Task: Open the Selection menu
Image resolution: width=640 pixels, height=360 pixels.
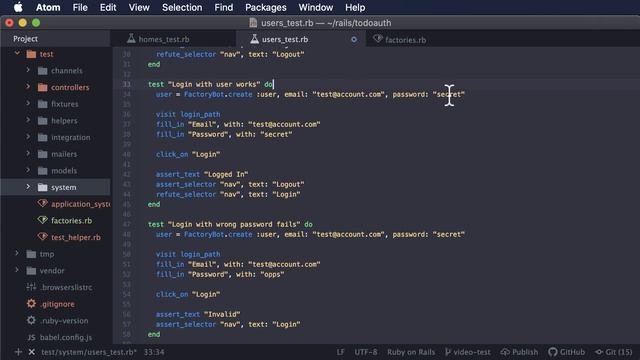Action: 182,7
